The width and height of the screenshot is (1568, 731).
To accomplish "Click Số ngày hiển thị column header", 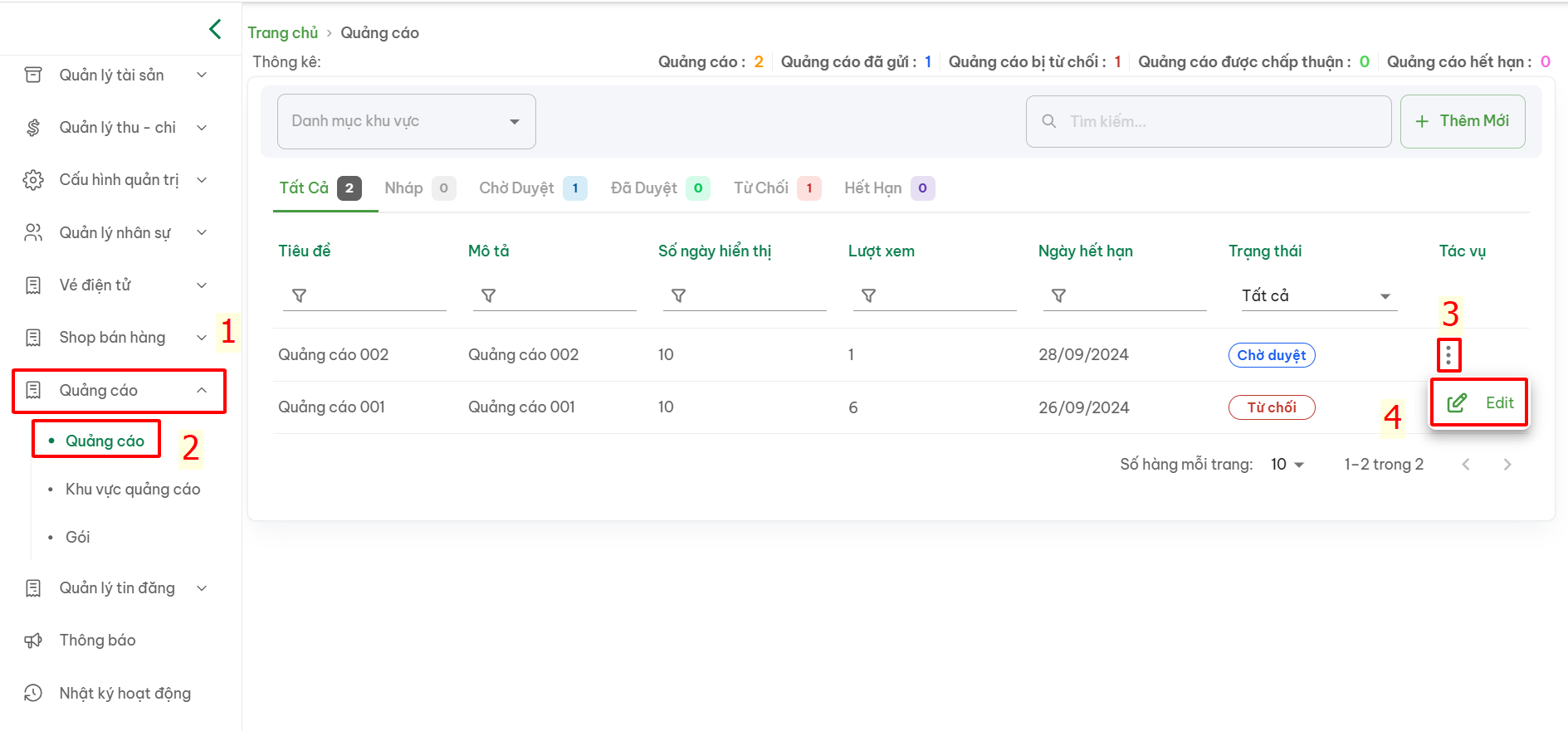I will (x=715, y=251).
